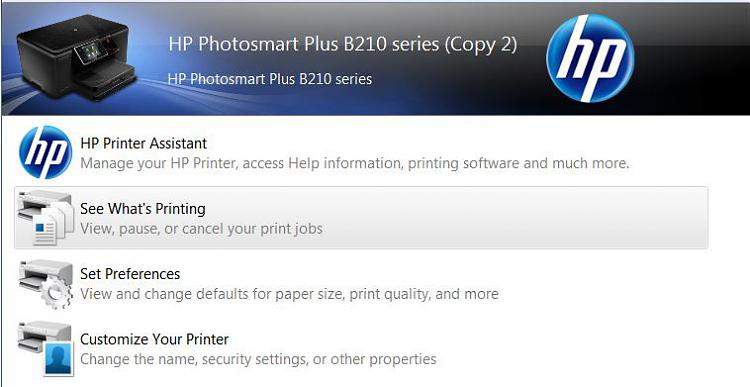Open See What's Printing title
750x387 pixels.
coord(143,209)
